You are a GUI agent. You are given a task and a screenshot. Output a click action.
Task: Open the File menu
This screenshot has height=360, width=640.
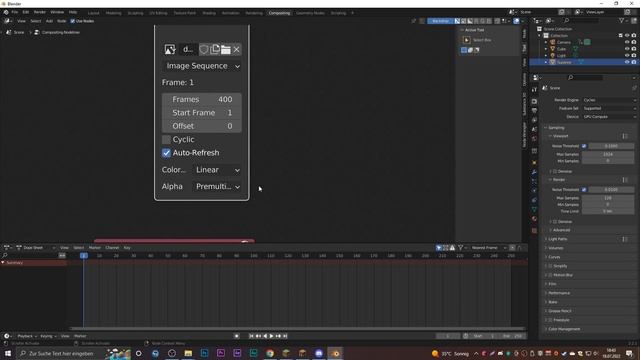(x=15, y=12)
